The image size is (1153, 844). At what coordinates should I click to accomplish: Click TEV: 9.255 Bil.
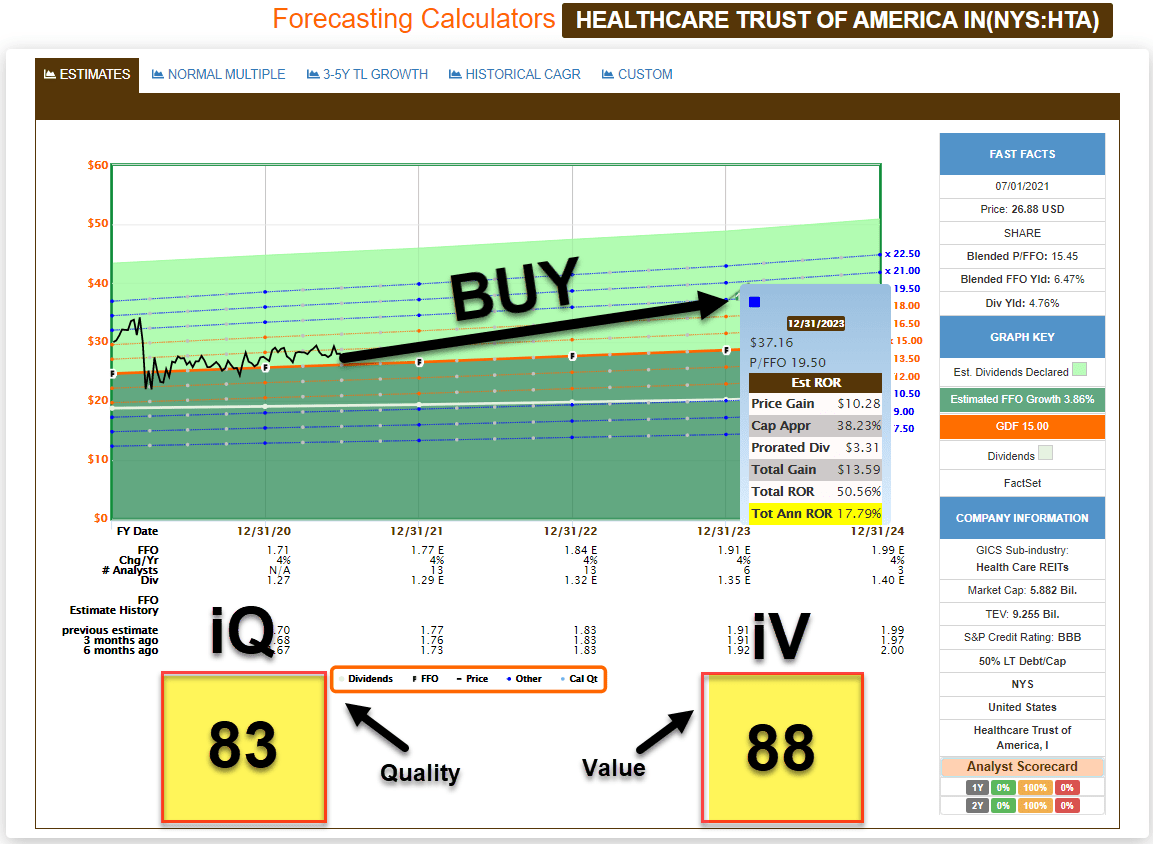click(1022, 614)
